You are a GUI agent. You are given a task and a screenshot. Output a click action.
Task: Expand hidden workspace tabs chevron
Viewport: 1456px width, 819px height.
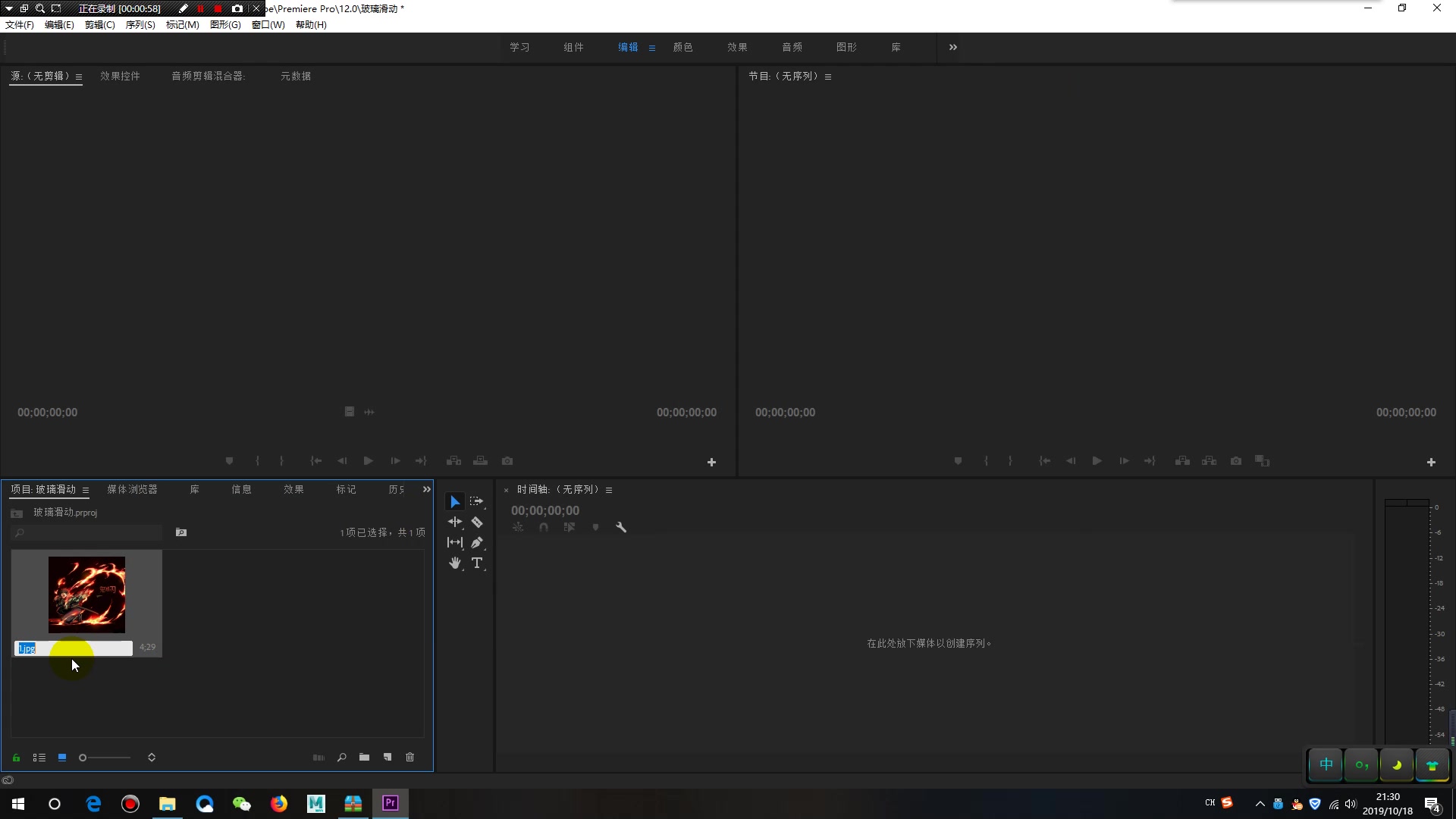pyautogui.click(x=953, y=47)
